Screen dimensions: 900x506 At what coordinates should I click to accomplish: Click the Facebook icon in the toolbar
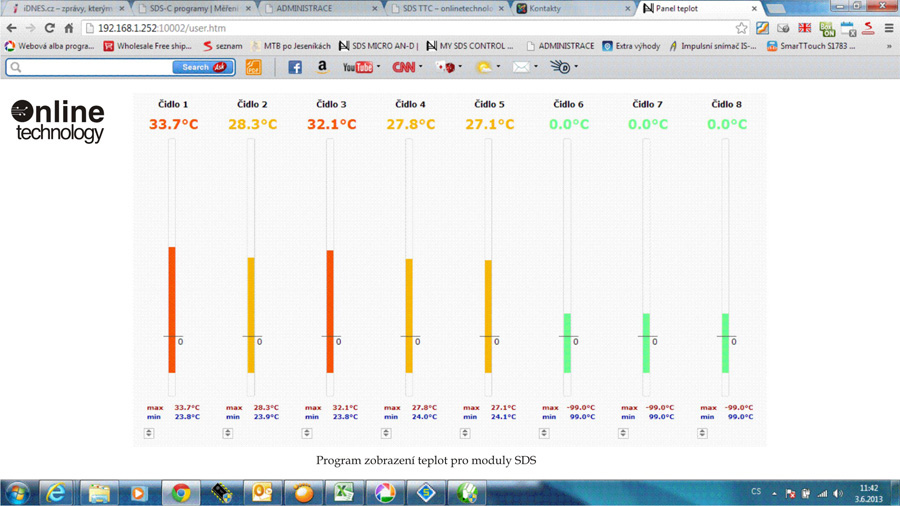pos(295,67)
